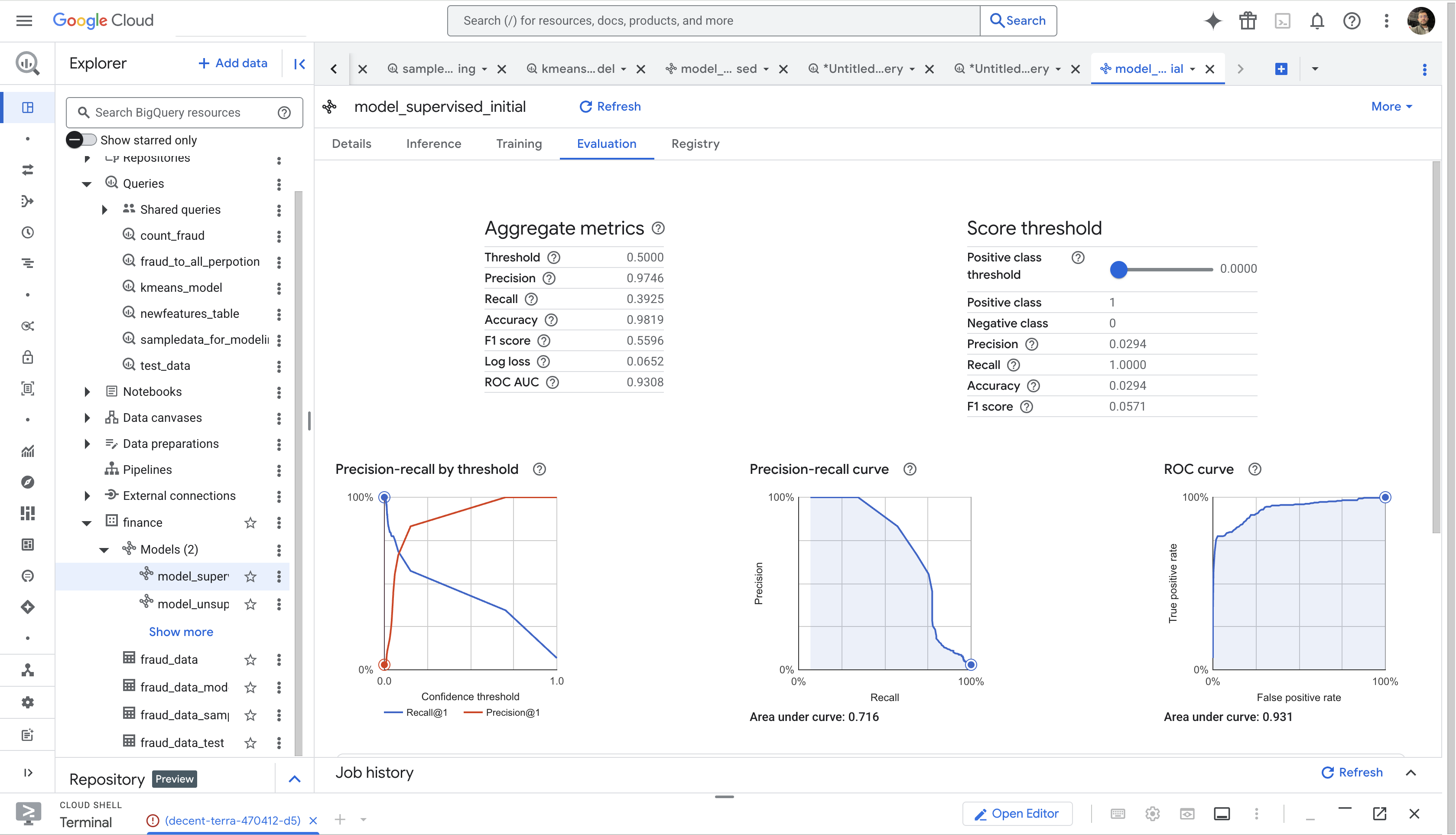Image resolution: width=1456 pixels, height=835 pixels.
Task: Expand Data canvases node
Action: tap(87, 418)
